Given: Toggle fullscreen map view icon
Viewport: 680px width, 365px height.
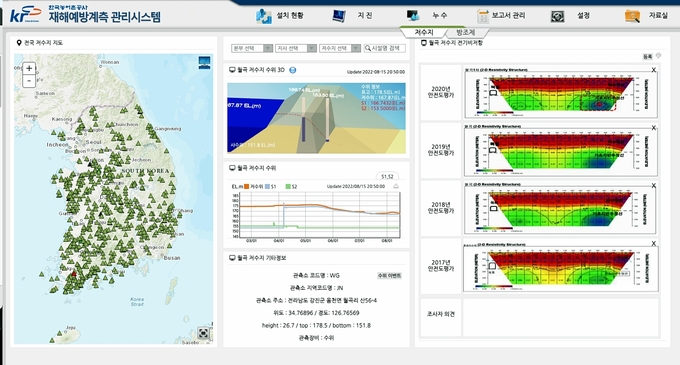Looking at the screenshot, I should [203, 333].
